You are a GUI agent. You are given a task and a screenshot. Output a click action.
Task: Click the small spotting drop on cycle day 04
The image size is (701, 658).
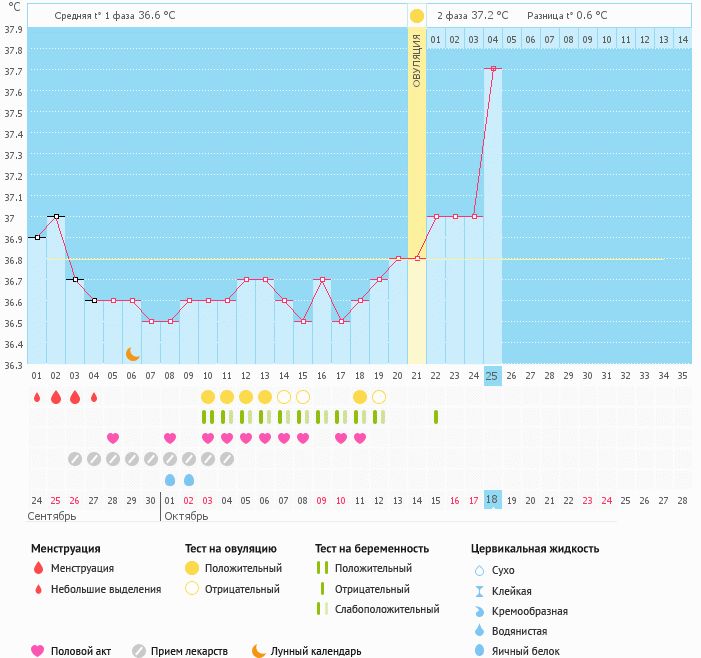(x=94, y=397)
